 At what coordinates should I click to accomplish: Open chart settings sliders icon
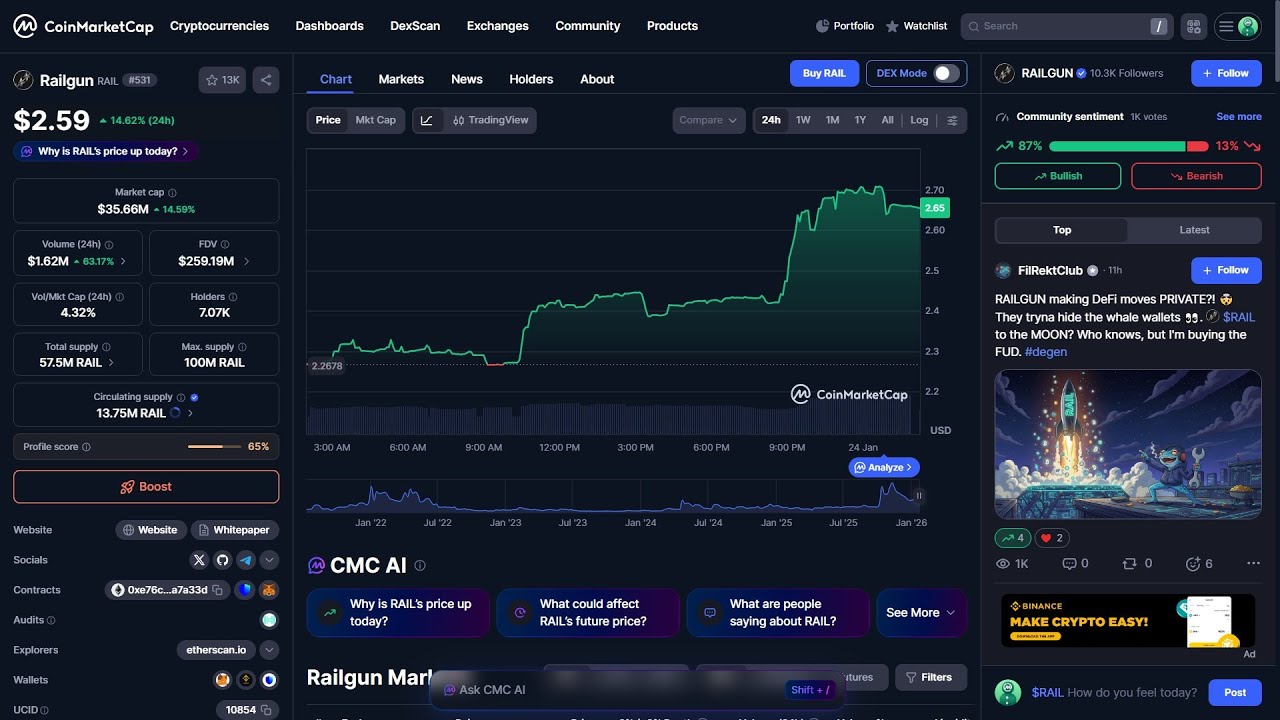point(952,120)
